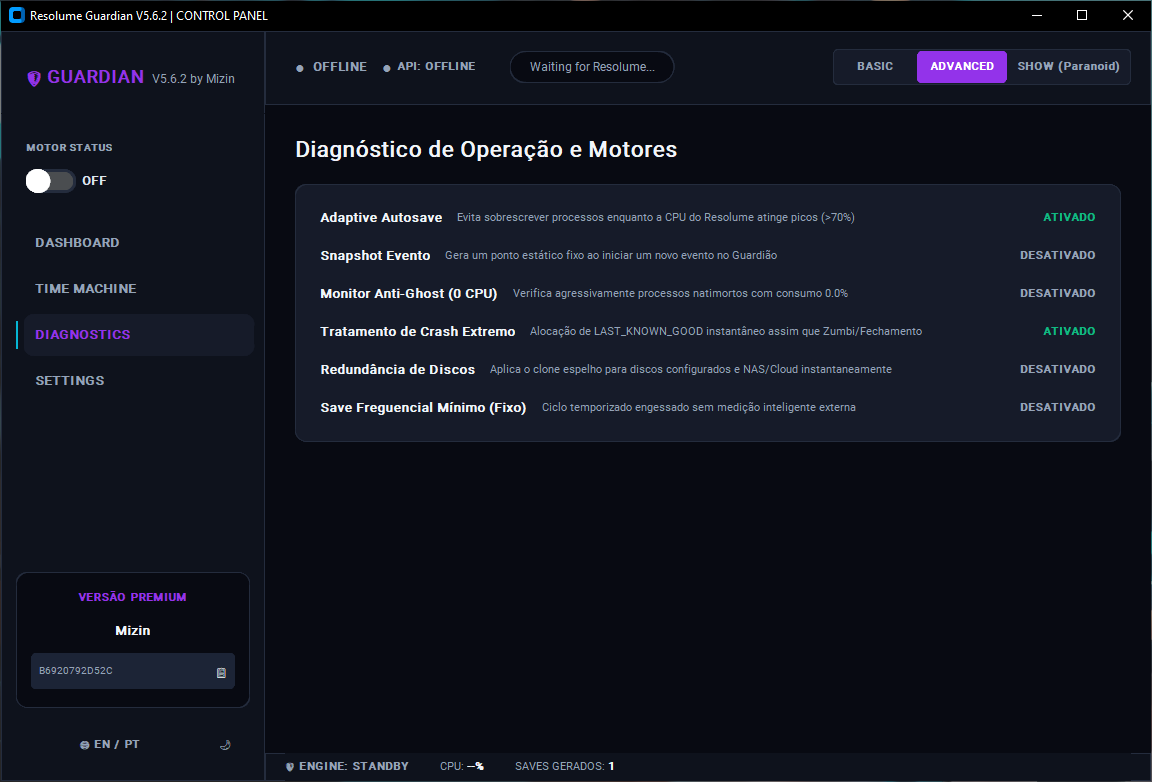Click the Monitor Anti-Ghost description text
Screen dimensions: 1152x782
coord(680,293)
